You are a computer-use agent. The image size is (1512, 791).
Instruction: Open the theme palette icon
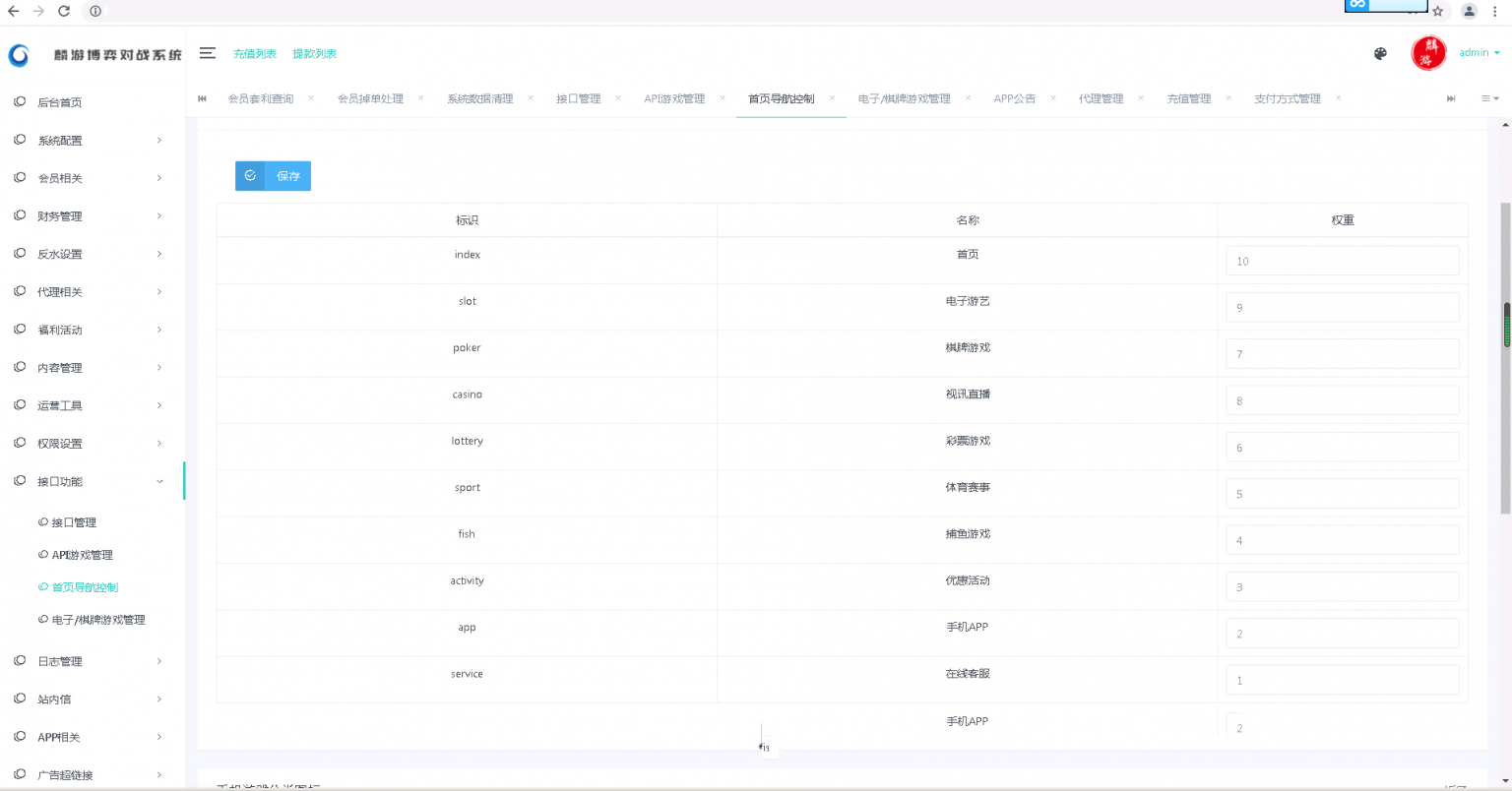[x=1380, y=53]
